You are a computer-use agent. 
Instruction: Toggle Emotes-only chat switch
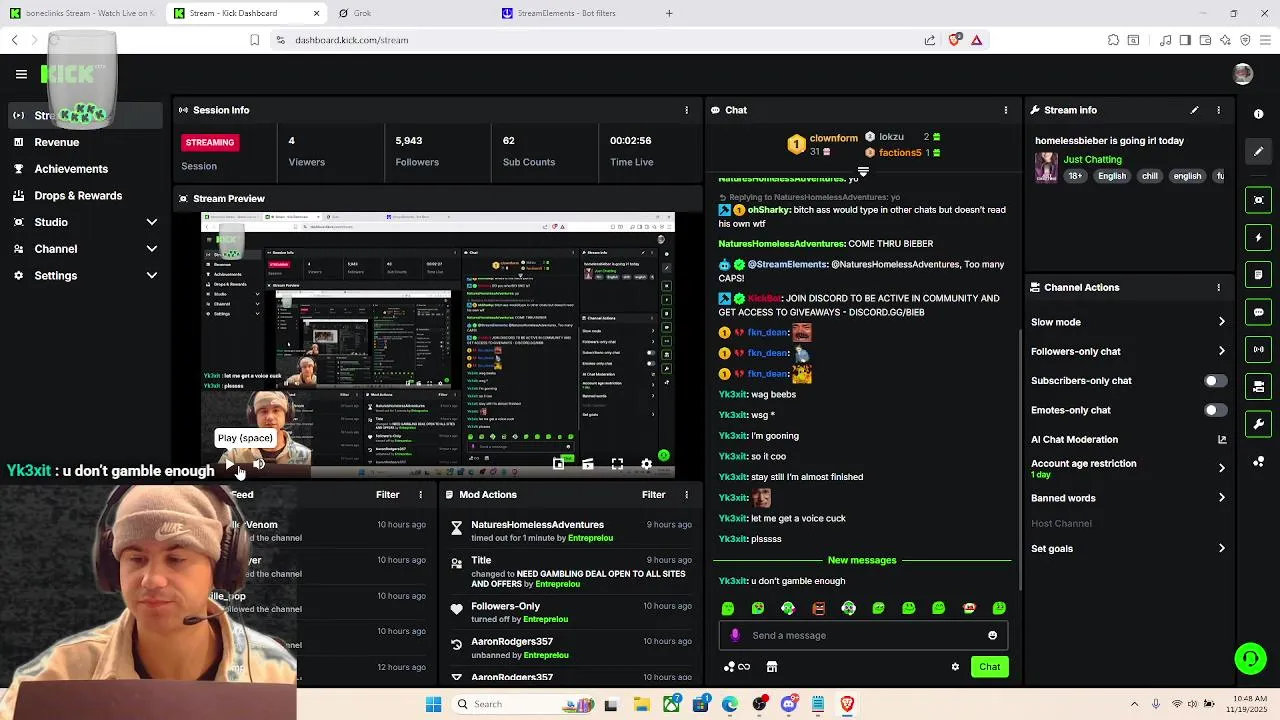(1215, 410)
